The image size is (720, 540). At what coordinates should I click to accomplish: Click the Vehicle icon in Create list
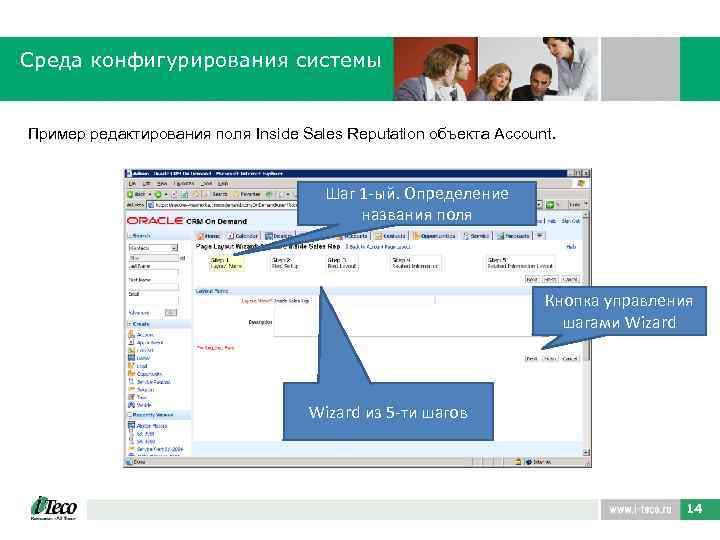click(131, 405)
